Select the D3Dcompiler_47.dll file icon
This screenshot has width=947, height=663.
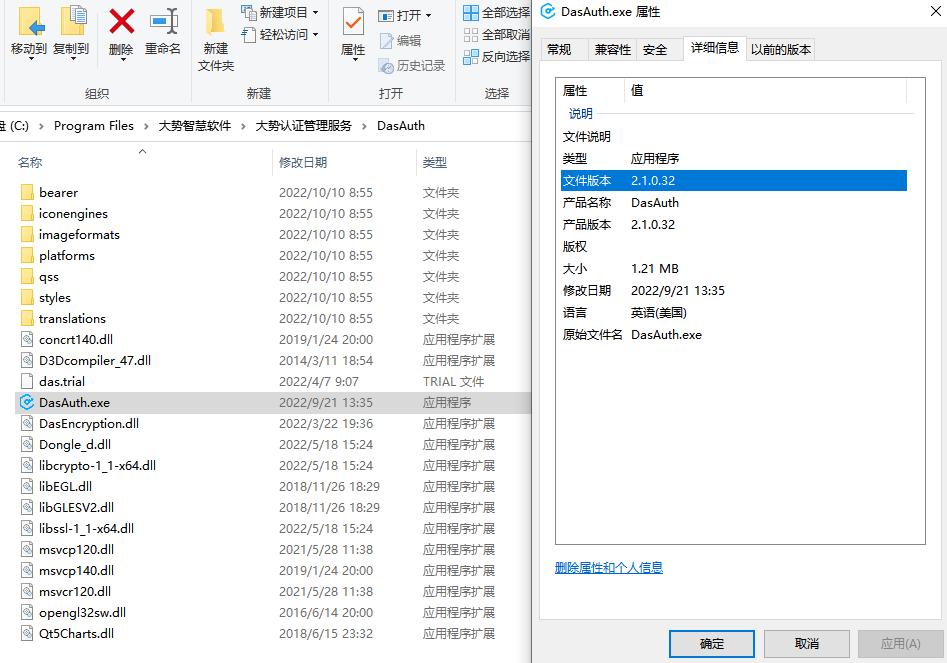(27, 360)
